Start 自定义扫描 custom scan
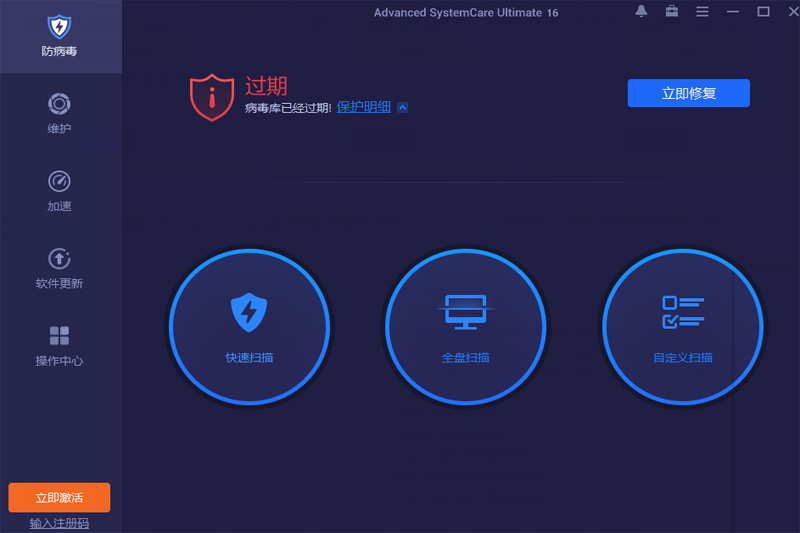800x533 pixels. [x=683, y=327]
